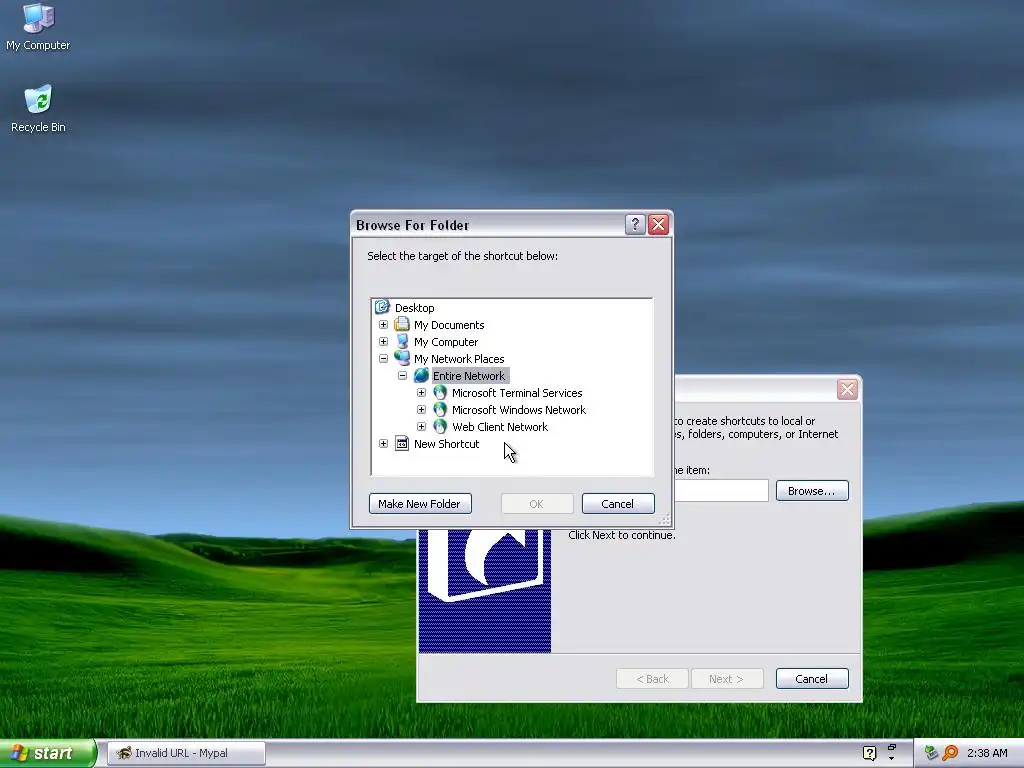Screen dimensions: 1024x768
Task: Expand the My Computer node
Action: (383, 342)
